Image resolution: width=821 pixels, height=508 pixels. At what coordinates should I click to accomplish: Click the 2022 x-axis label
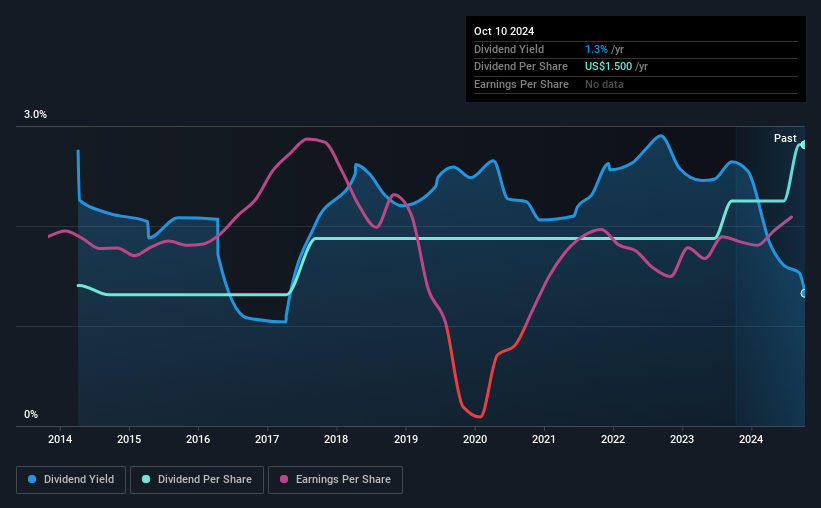point(613,439)
